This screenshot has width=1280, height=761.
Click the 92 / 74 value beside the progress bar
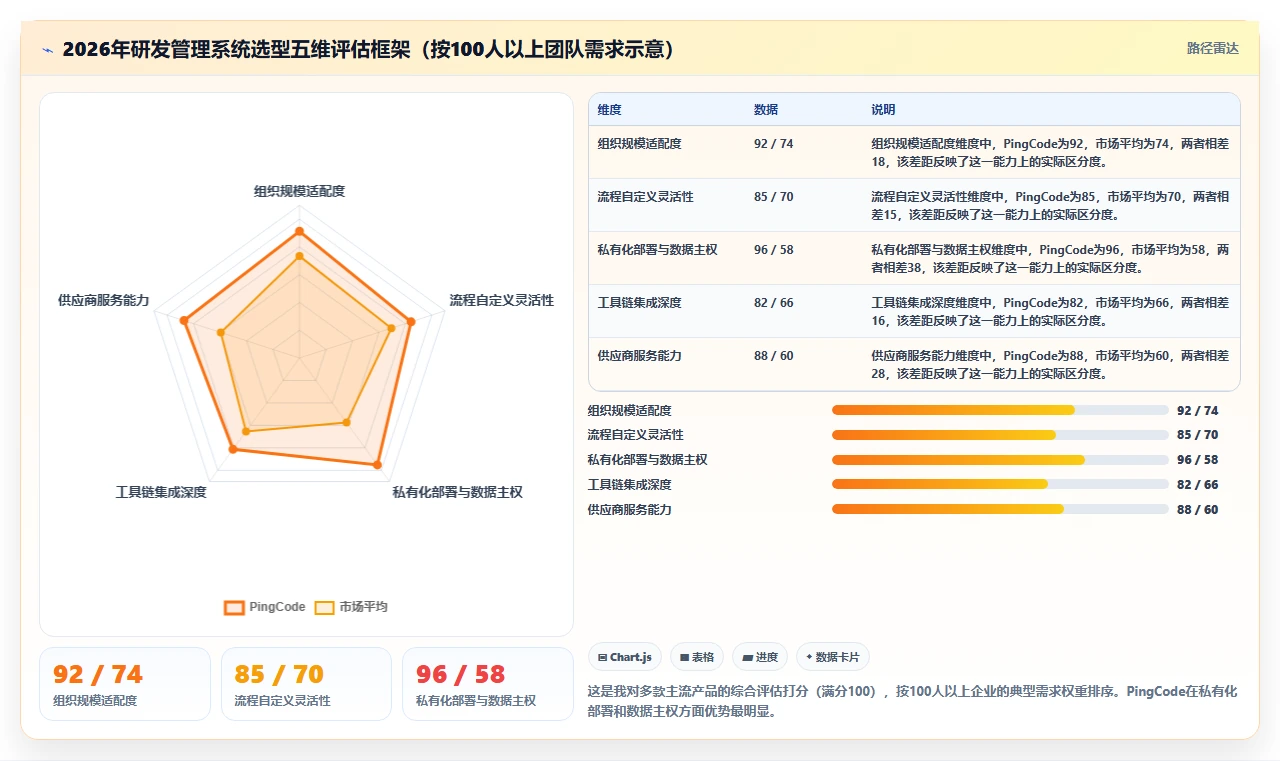[1198, 411]
